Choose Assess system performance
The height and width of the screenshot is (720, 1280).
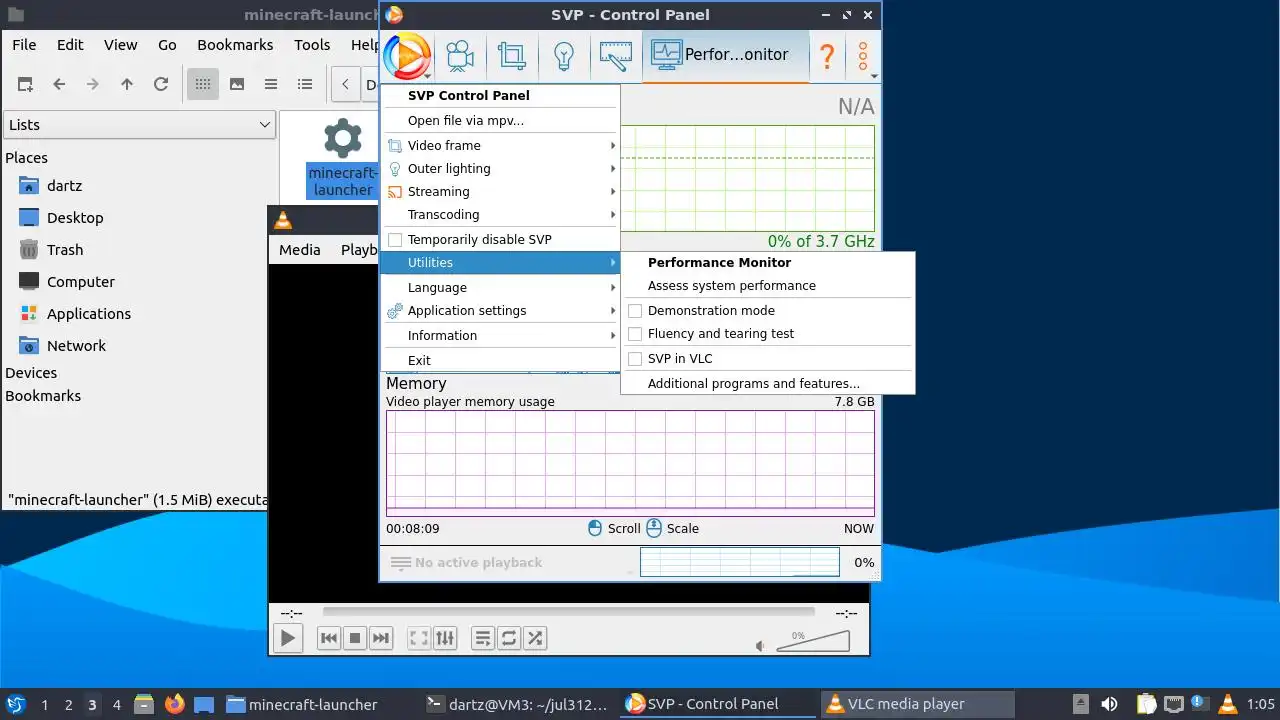coord(767,286)
